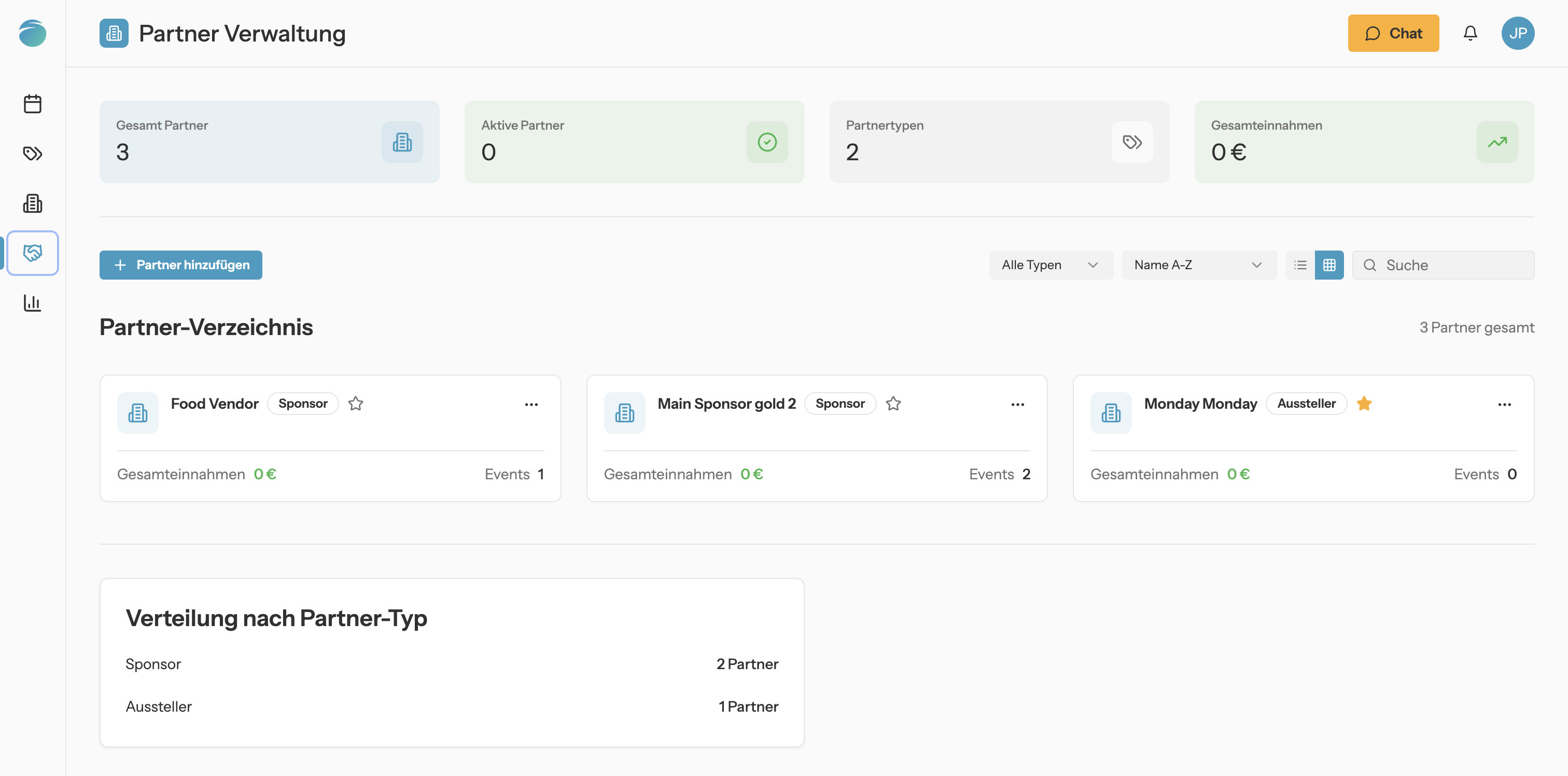Select the handshake partner icon in the sidebar
1568x776 pixels.
coord(32,253)
